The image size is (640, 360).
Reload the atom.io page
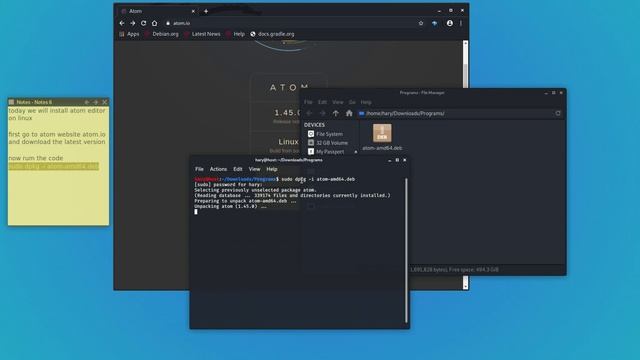point(144,23)
